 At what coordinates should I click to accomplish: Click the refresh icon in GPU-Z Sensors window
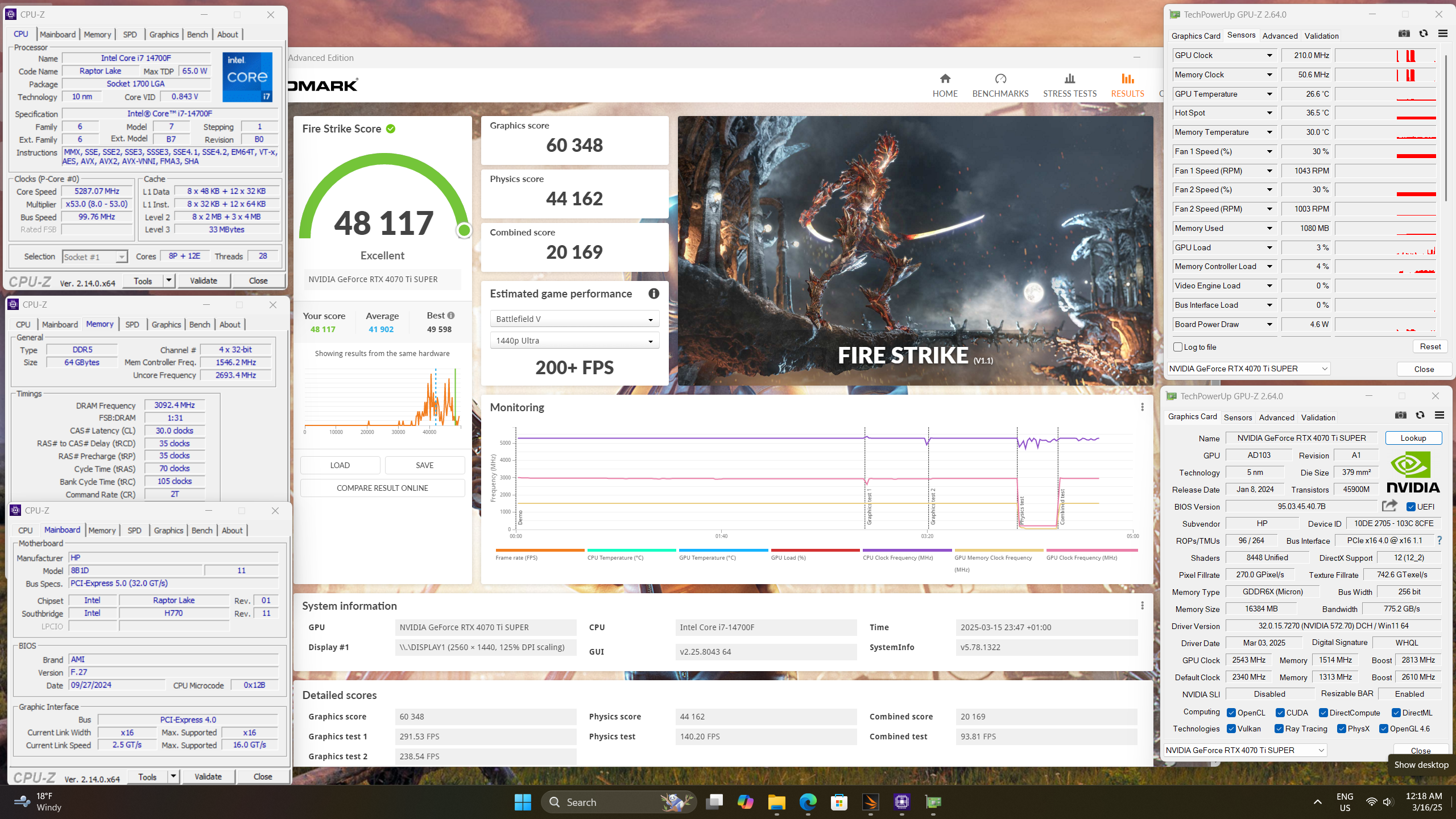point(1423,34)
